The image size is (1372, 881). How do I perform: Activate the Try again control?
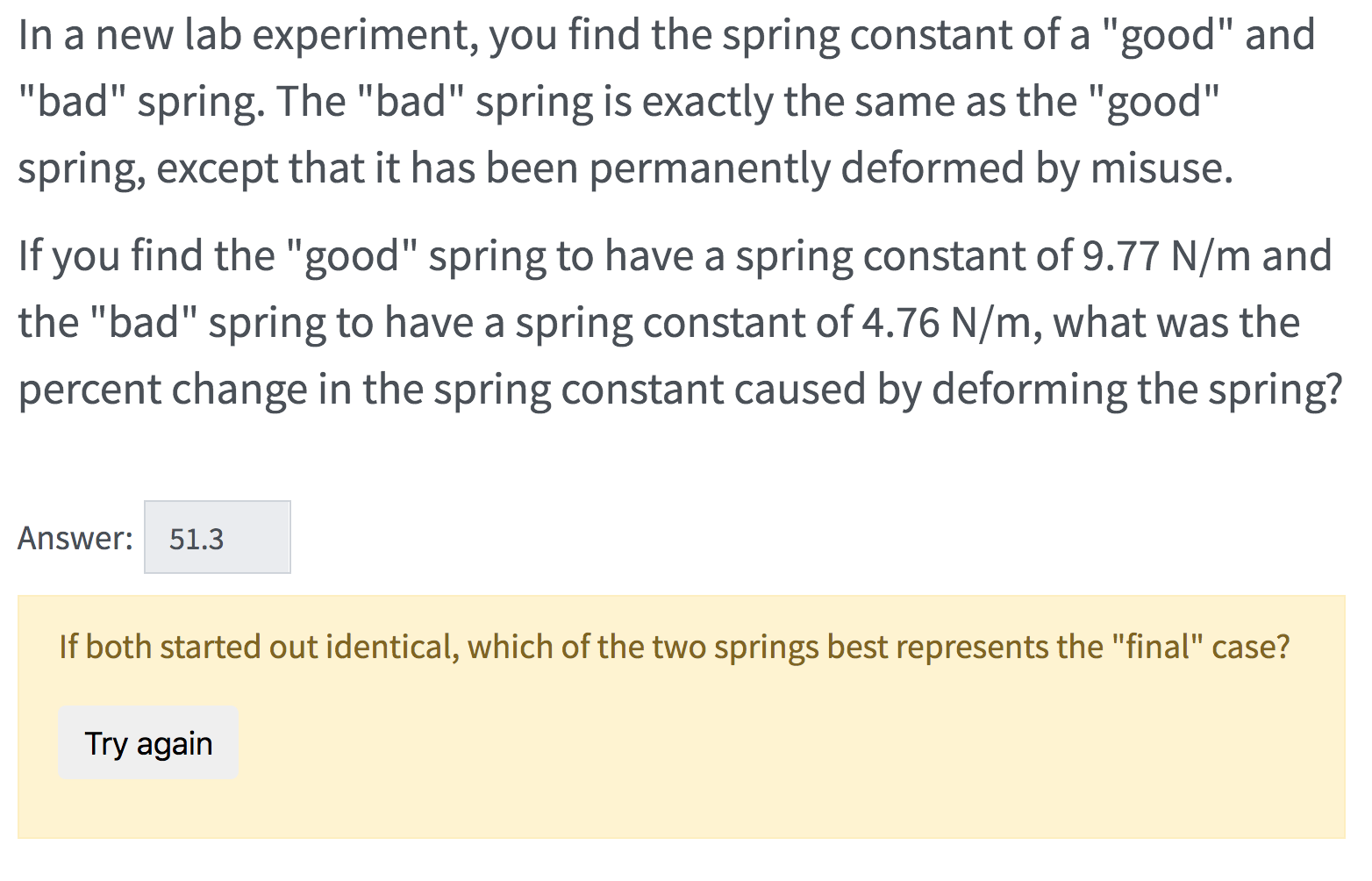(x=147, y=742)
